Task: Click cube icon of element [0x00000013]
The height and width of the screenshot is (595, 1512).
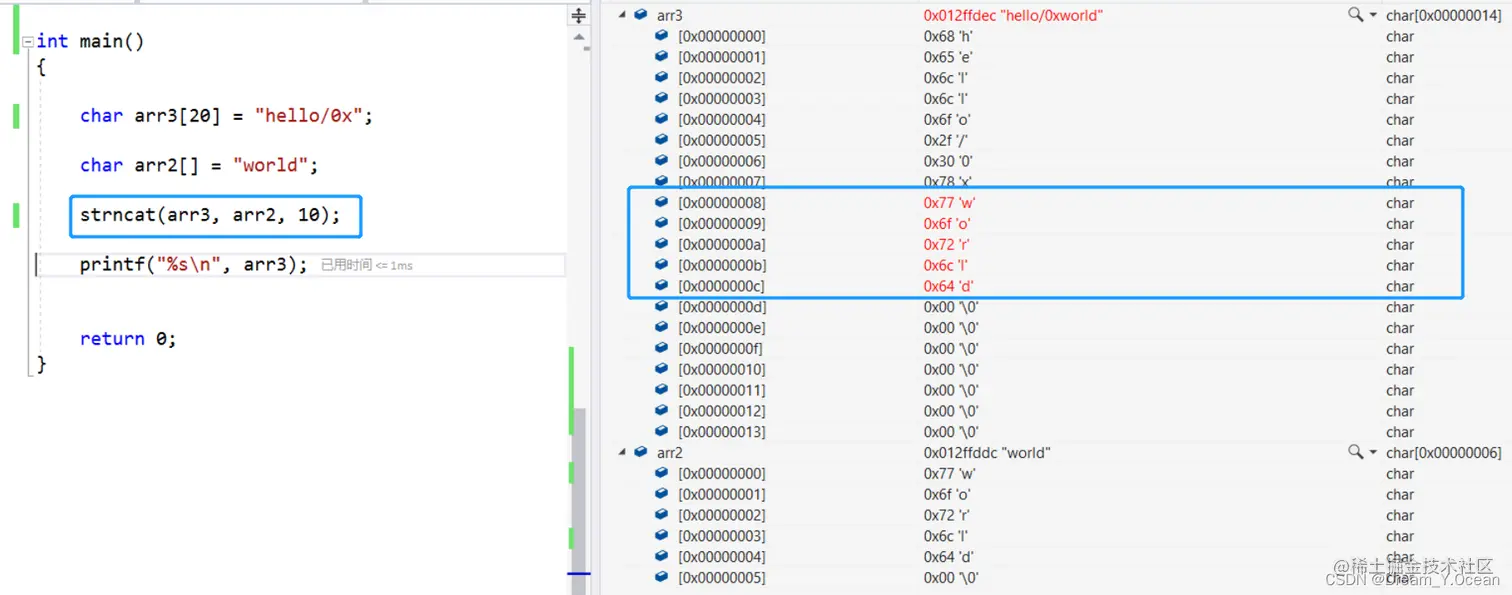Action: [x=661, y=432]
